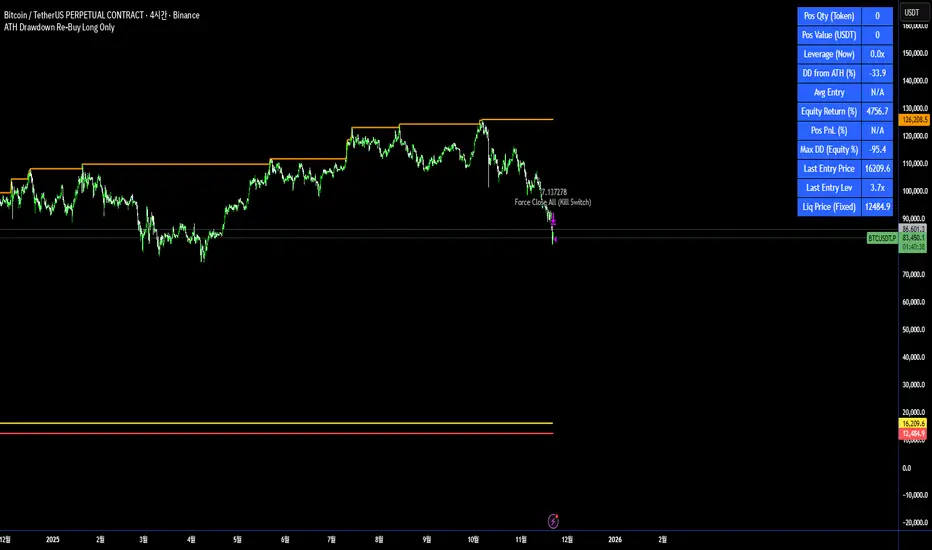This screenshot has width=932, height=550.
Task: Click the -20,000.0 price scale label
Action: point(915,523)
